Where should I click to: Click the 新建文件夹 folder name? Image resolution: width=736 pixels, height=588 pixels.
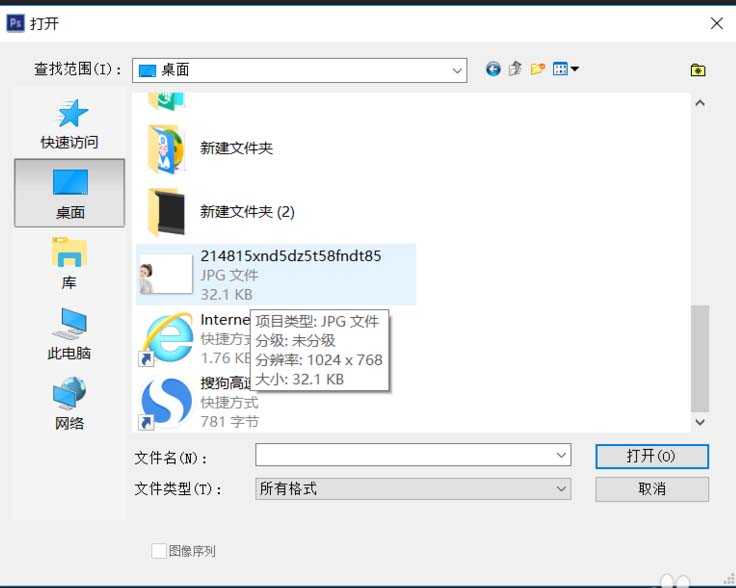(x=236, y=148)
